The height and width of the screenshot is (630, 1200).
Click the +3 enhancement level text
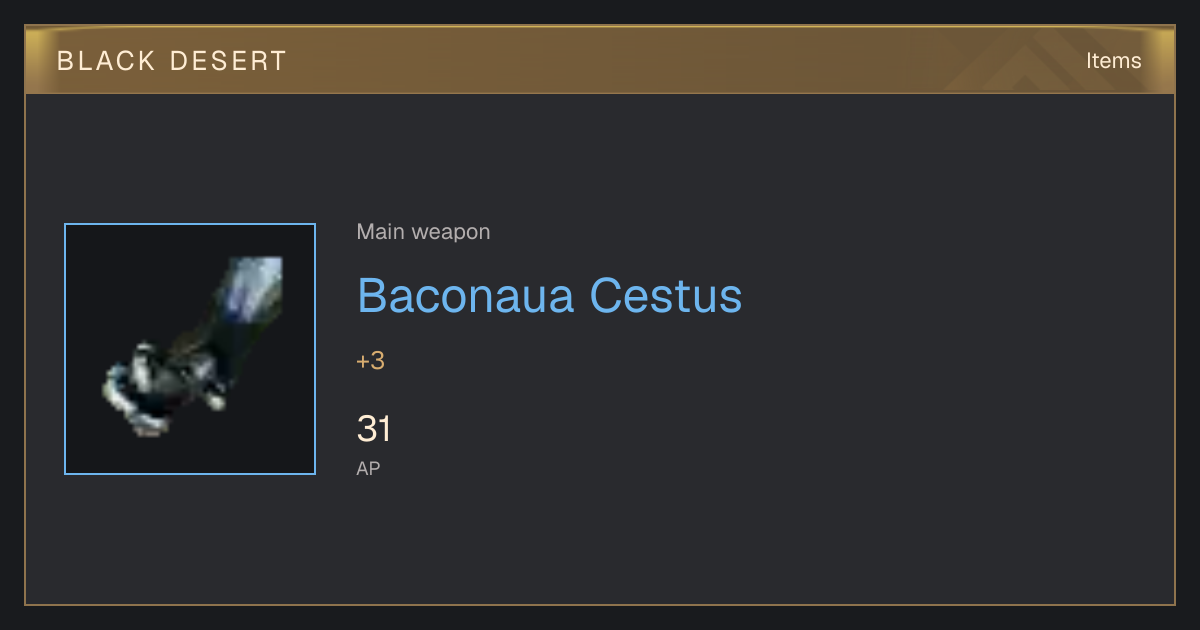370,361
